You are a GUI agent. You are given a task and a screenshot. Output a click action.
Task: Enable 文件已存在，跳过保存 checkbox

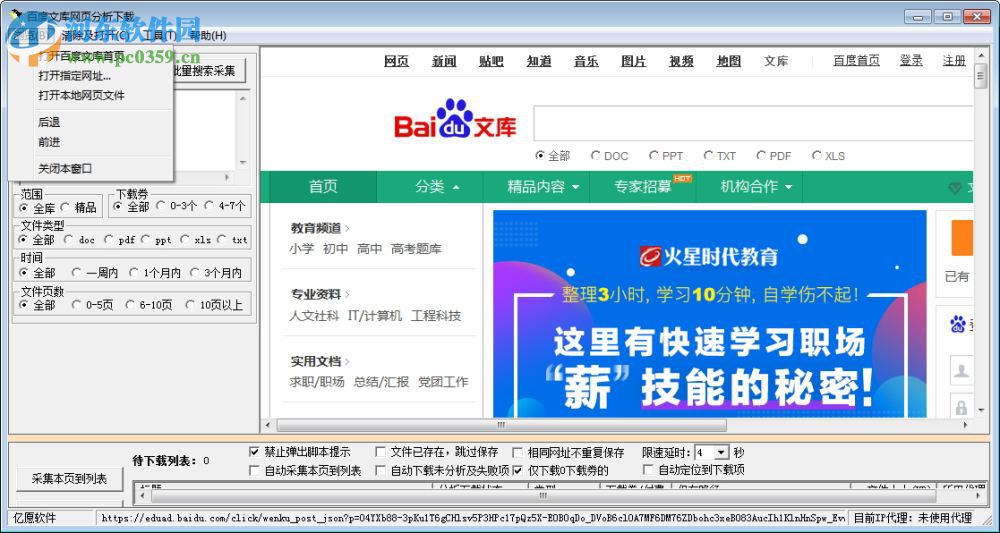(380, 452)
